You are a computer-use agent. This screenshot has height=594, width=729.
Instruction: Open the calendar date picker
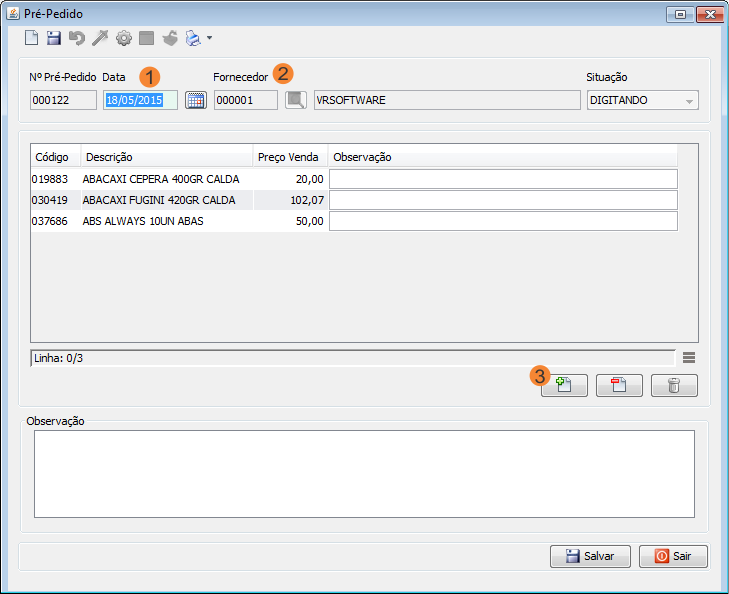click(x=196, y=100)
